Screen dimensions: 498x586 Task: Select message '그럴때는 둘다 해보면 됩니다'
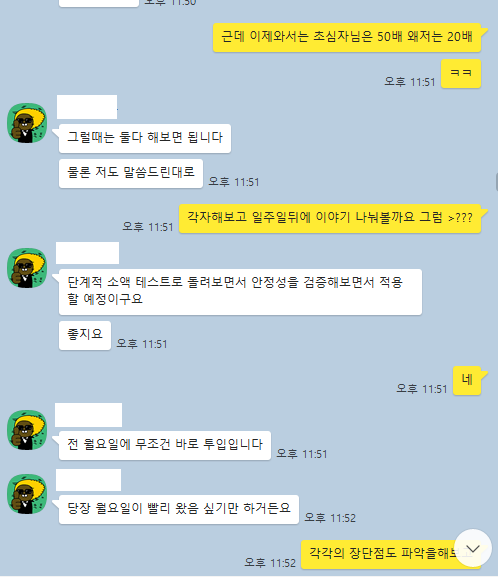click(145, 138)
